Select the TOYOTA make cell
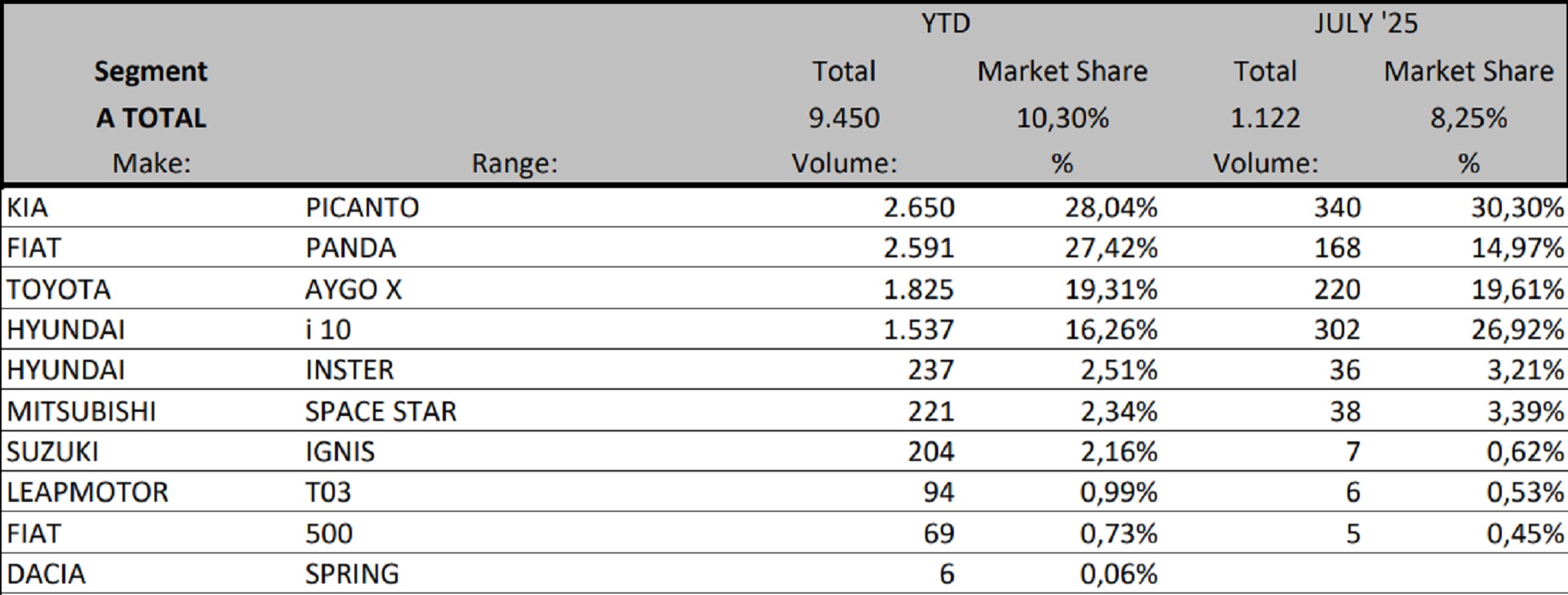This screenshot has width=1568, height=595. (x=58, y=289)
